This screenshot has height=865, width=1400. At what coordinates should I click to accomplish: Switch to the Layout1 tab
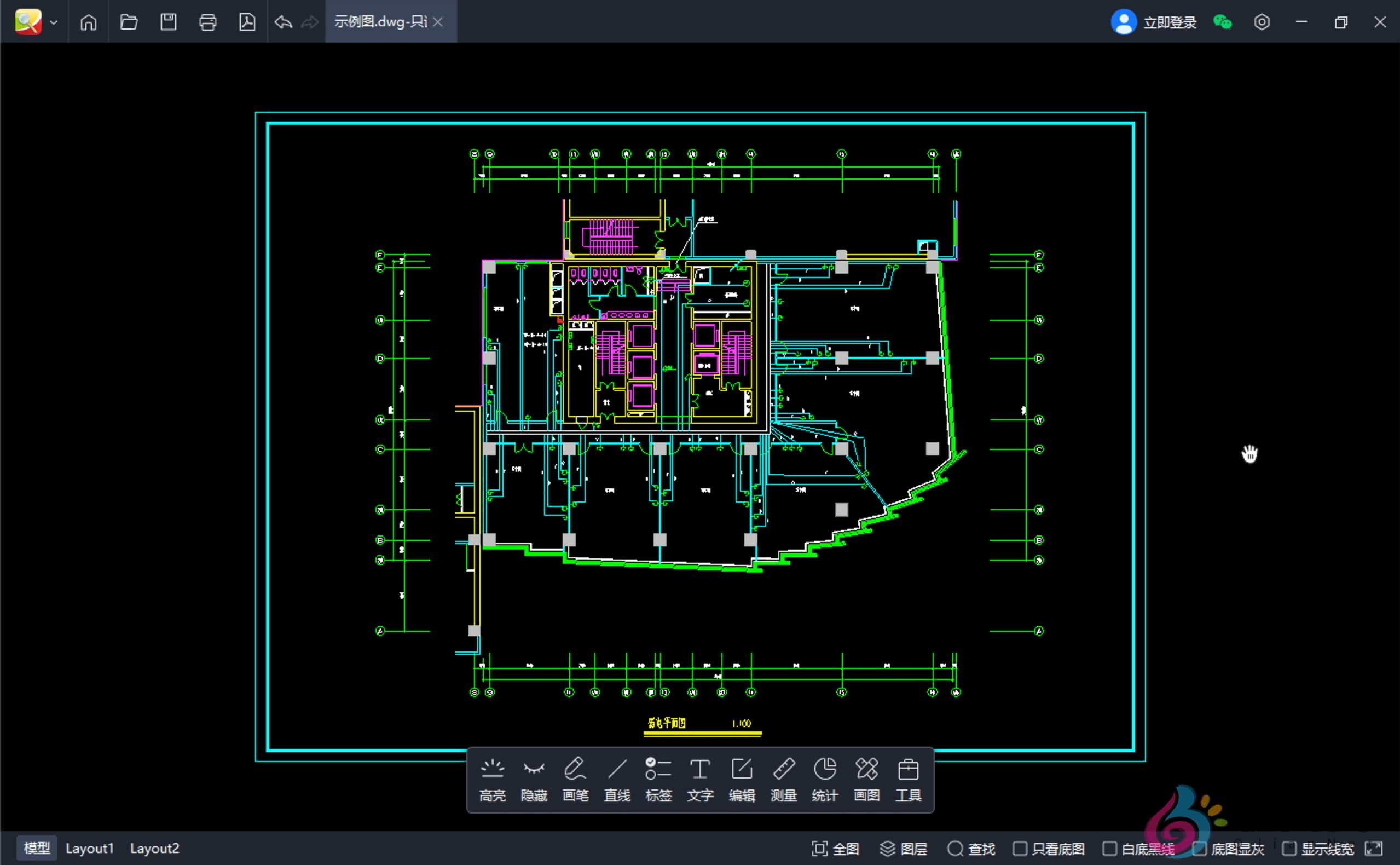pyautogui.click(x=90, y=848)
